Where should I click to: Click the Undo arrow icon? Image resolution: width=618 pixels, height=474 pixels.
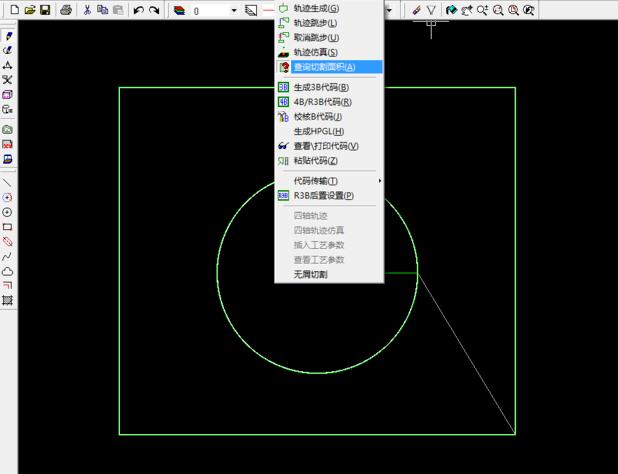click(x=138, y=10)
